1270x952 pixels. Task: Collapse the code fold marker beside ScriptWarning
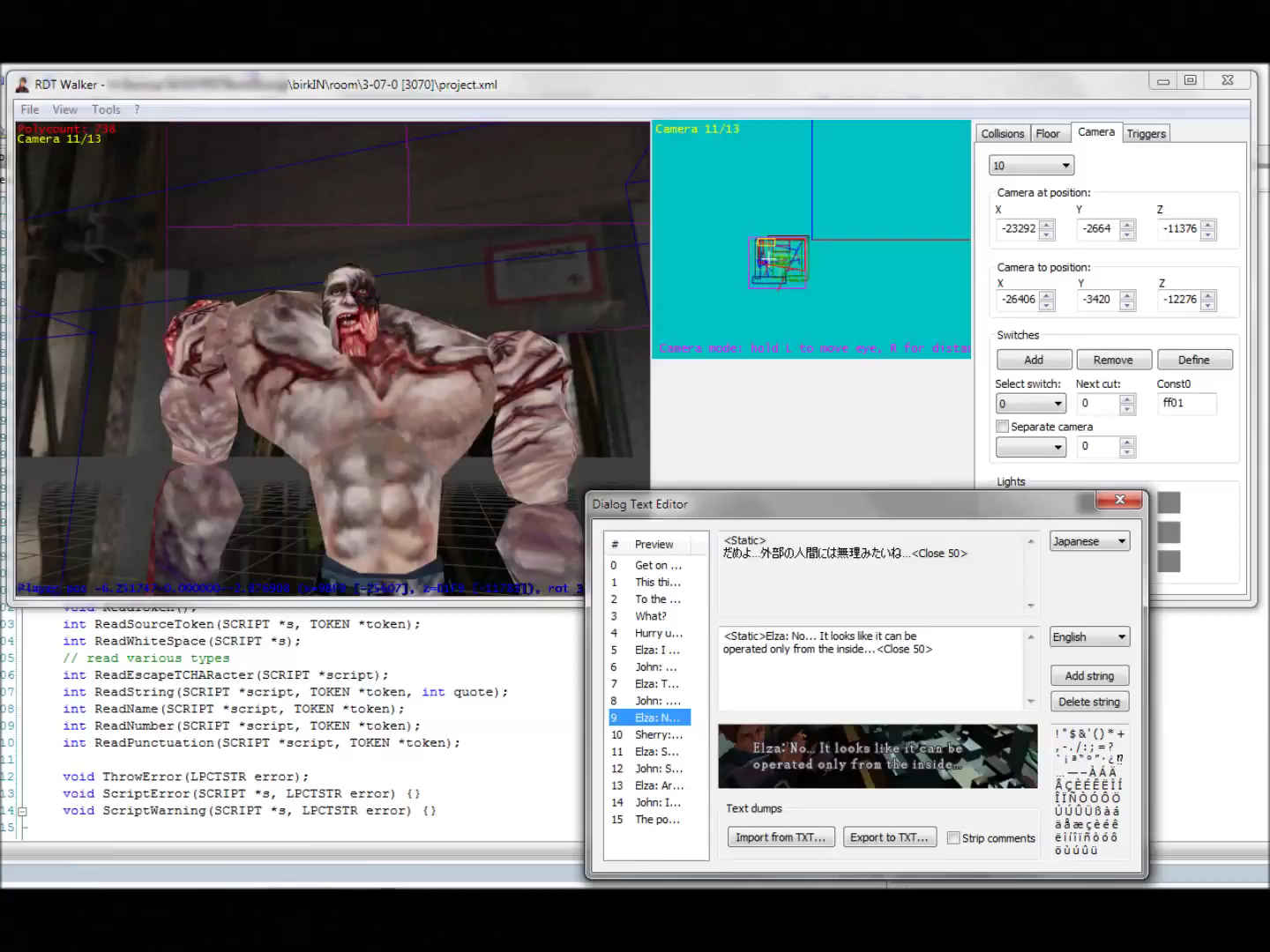23,811
